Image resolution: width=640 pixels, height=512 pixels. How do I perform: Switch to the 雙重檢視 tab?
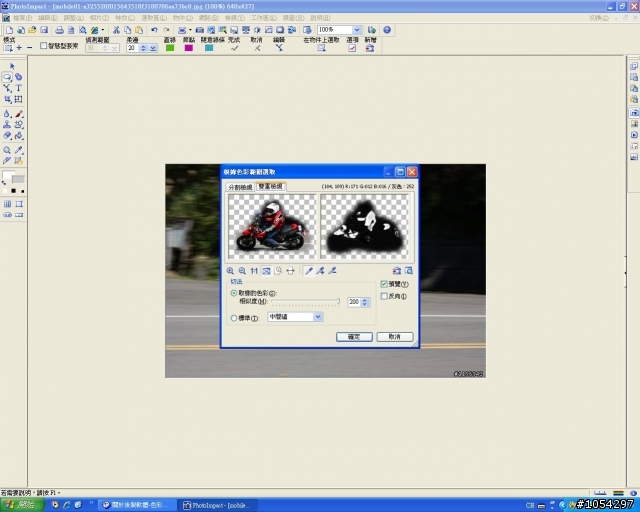(270, 186)
